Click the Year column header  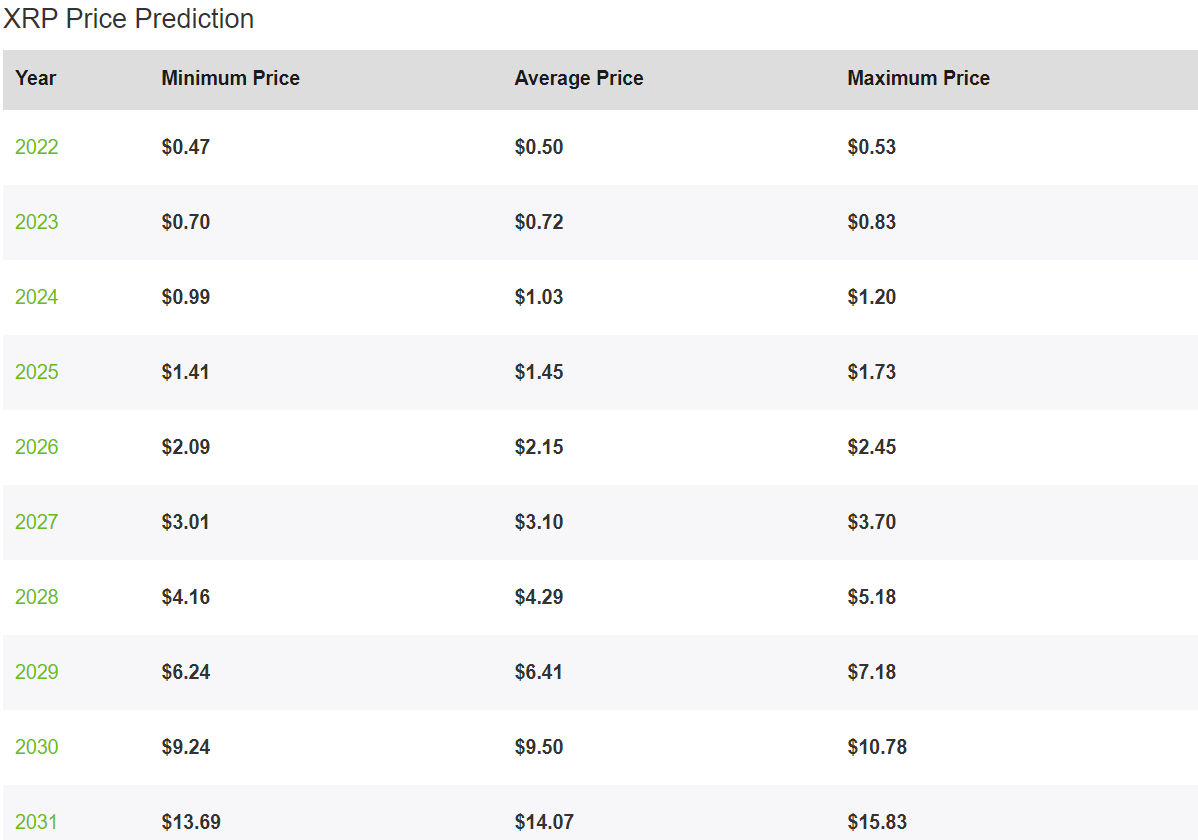tap(36, 78)
